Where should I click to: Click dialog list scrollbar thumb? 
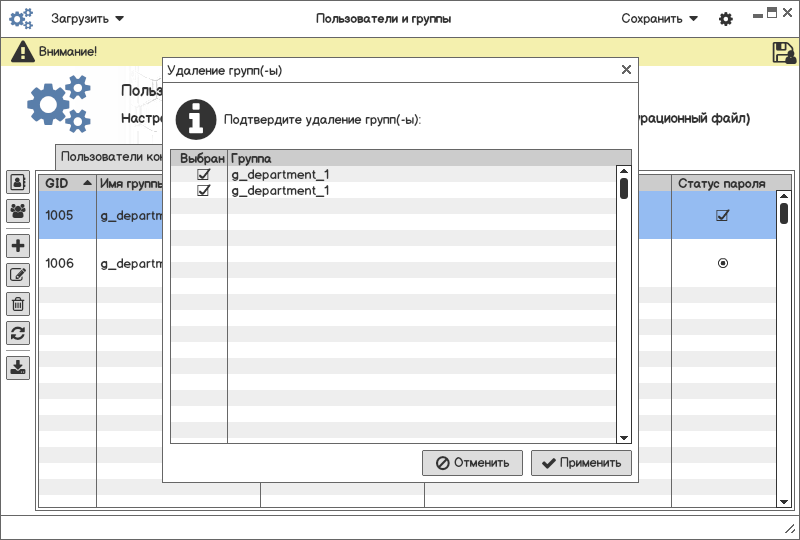[623, 188]
